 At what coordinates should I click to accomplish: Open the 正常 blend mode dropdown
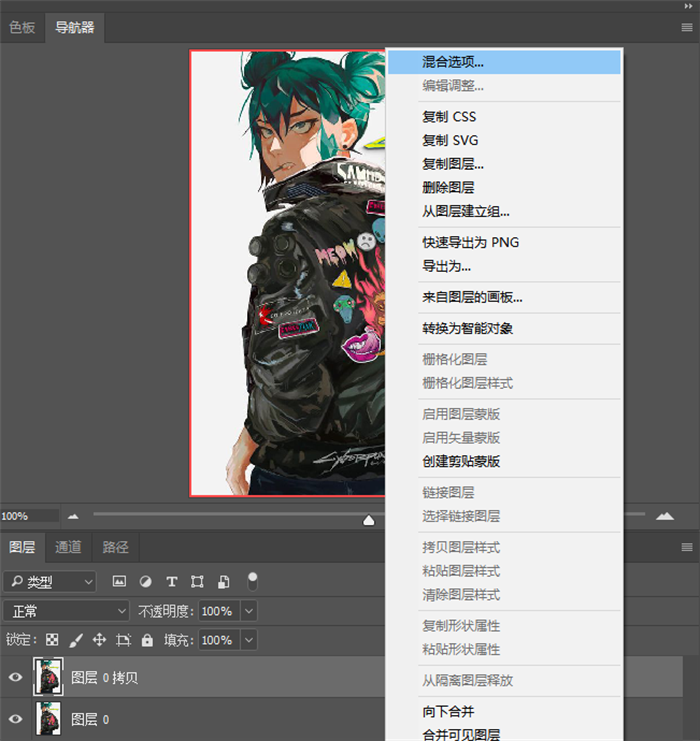click(66, 611)
